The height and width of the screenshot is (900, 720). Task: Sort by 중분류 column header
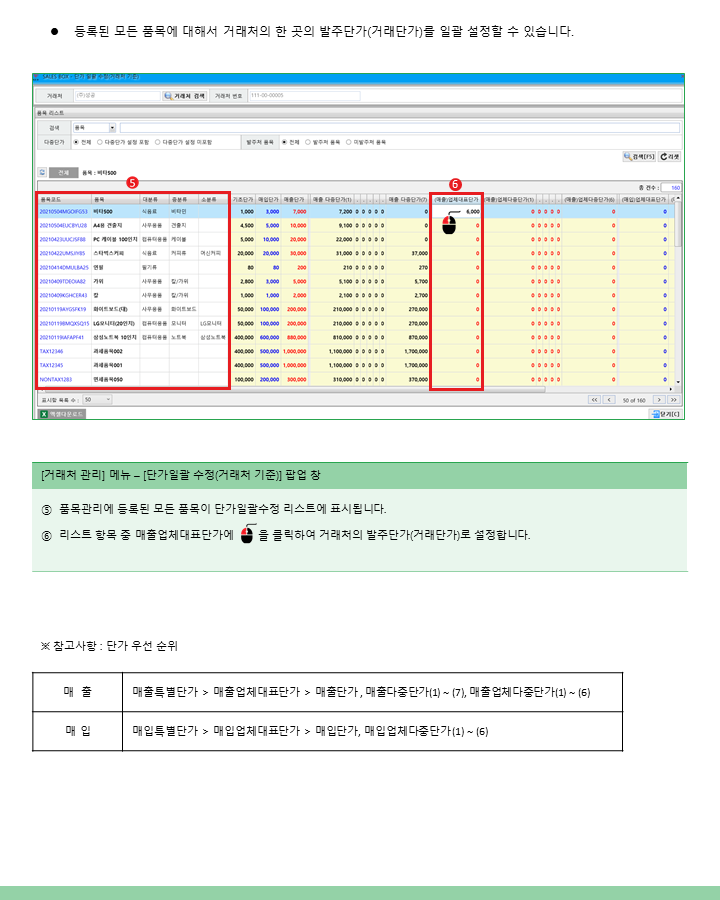point(184,199)
